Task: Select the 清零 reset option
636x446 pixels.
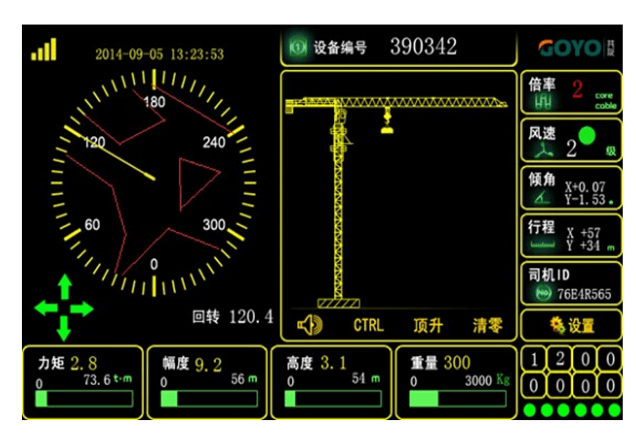Action: click(488, 325)
